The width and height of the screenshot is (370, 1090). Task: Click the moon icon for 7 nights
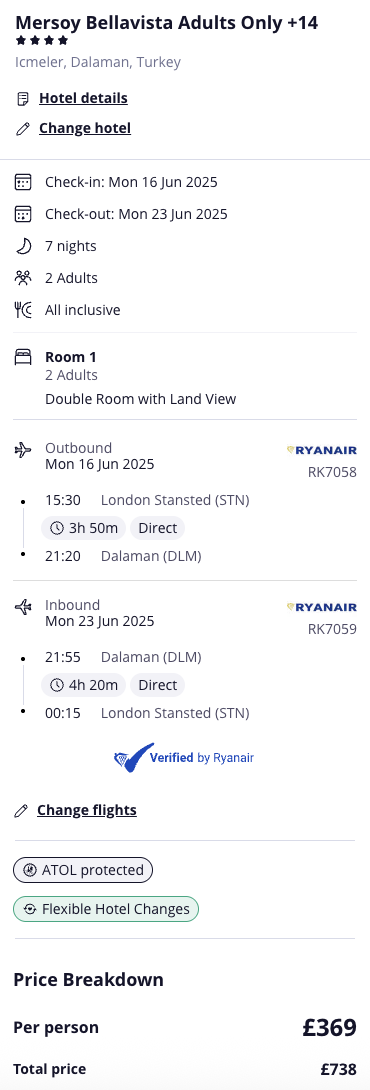pos(23,246)
